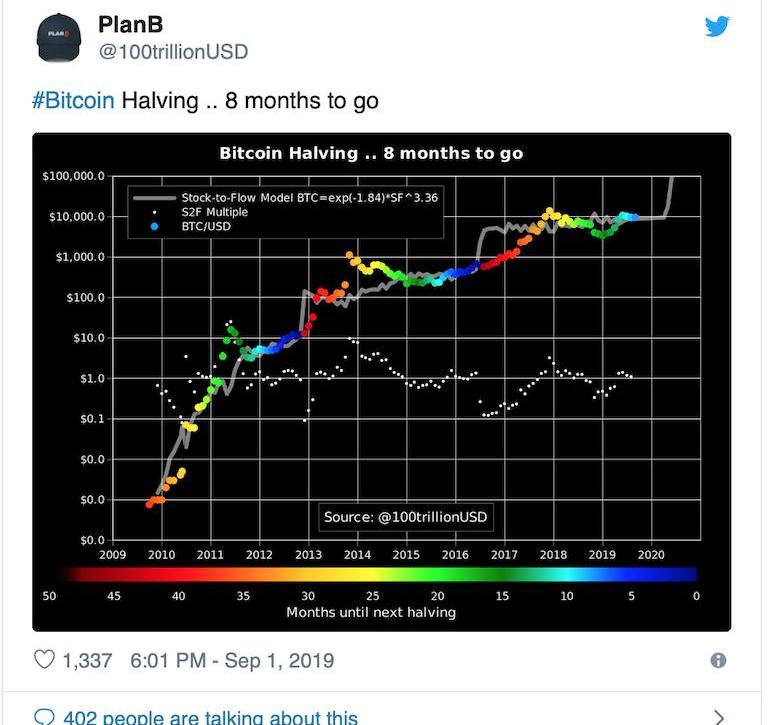Open the #Bitcoin hashtag link

coord(73,101)
